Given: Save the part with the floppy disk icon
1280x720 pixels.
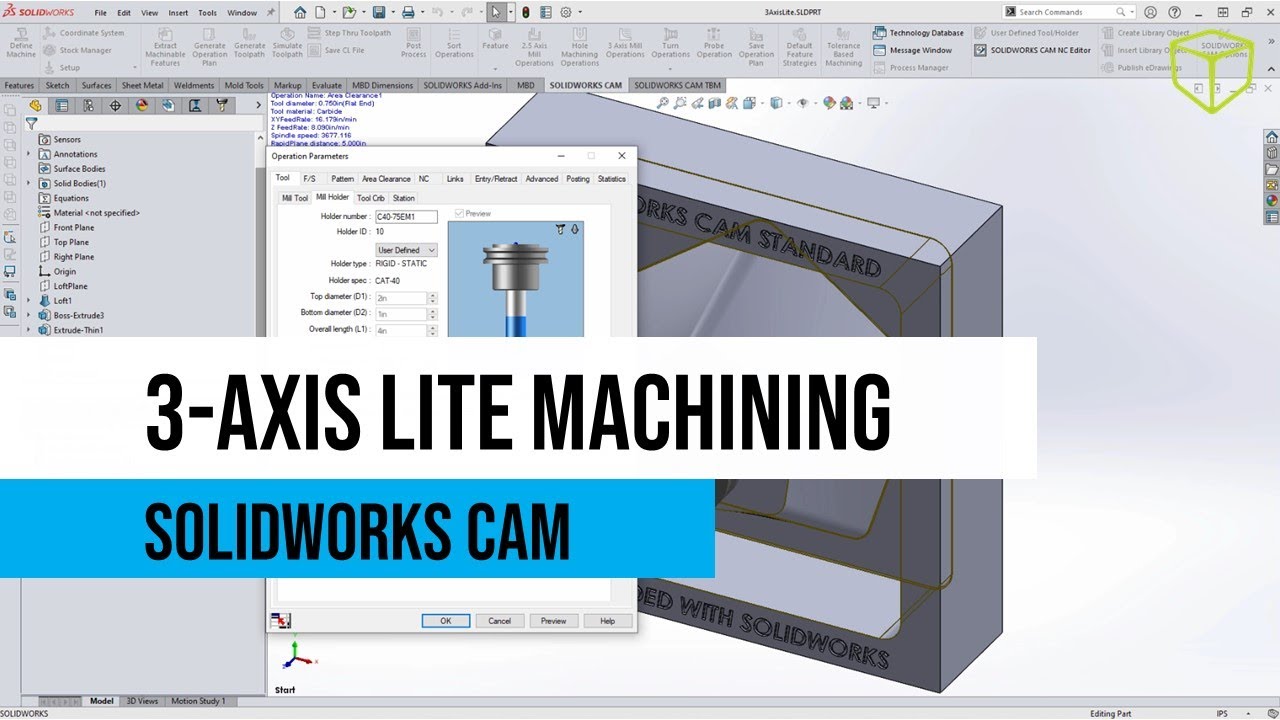Looking at the screenshot, I should click(379, 13).
